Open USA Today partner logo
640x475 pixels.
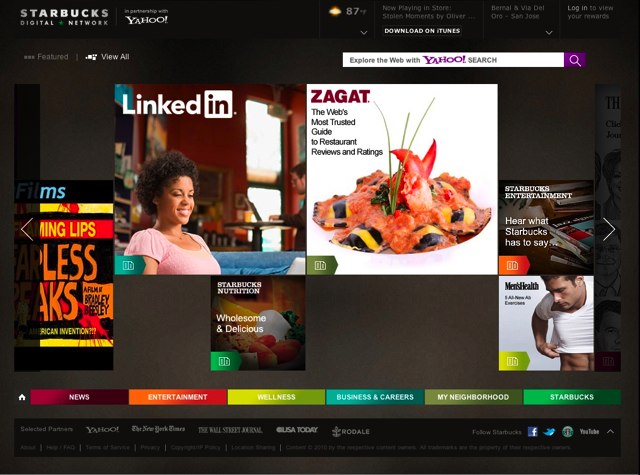pos(297,430)
